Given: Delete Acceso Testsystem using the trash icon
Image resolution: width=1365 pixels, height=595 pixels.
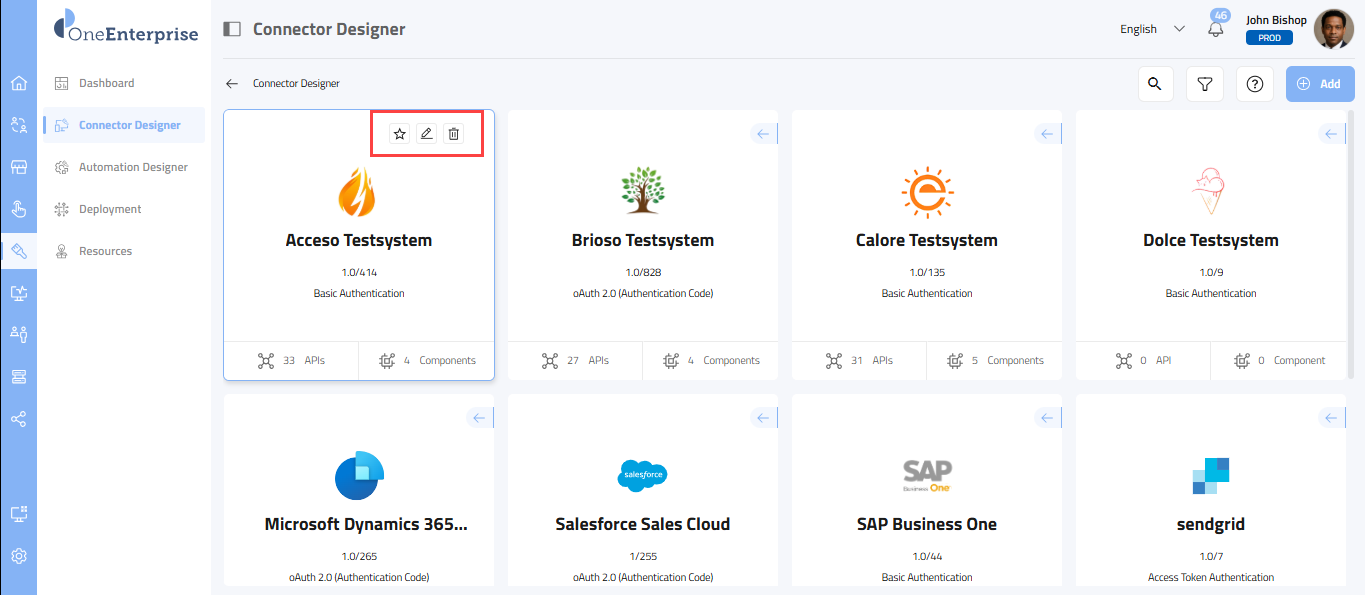Looking at the screenshot, I should (x=454, y=134).
